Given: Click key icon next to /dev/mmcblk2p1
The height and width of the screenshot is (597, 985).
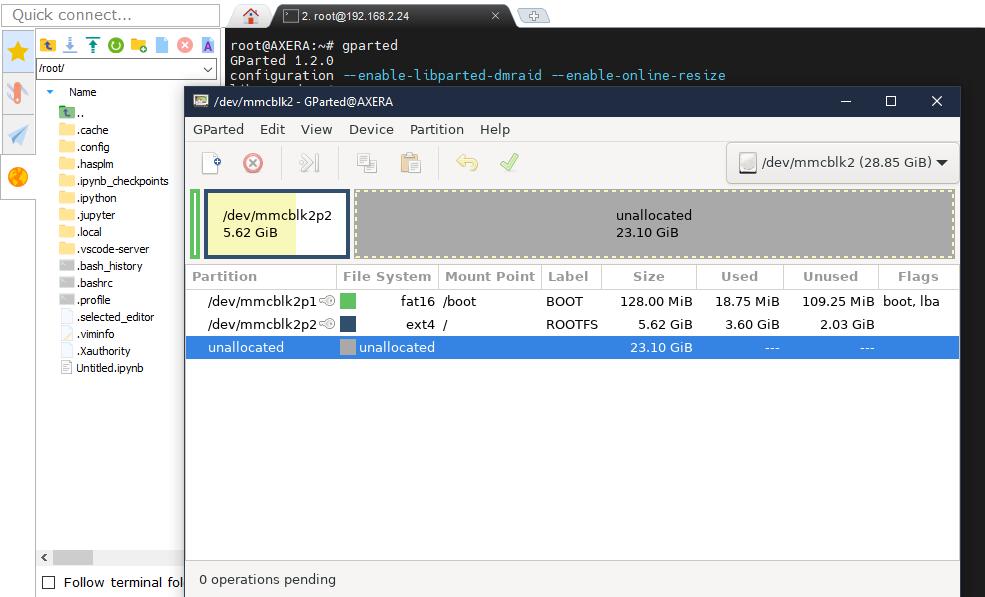Looking at the screenshot, I should pos(327,301).
